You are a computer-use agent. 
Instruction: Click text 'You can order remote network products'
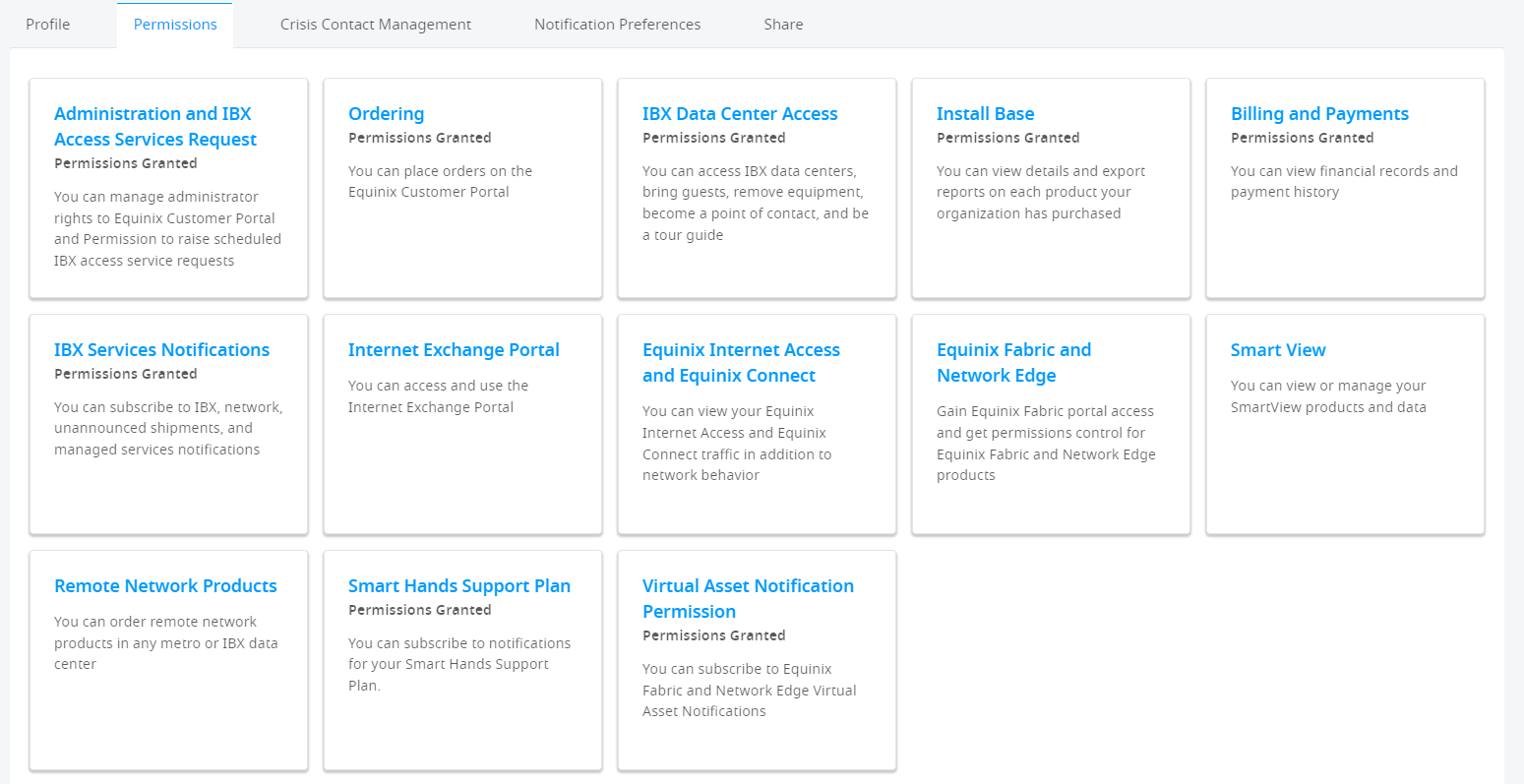[x=166, y=643]
